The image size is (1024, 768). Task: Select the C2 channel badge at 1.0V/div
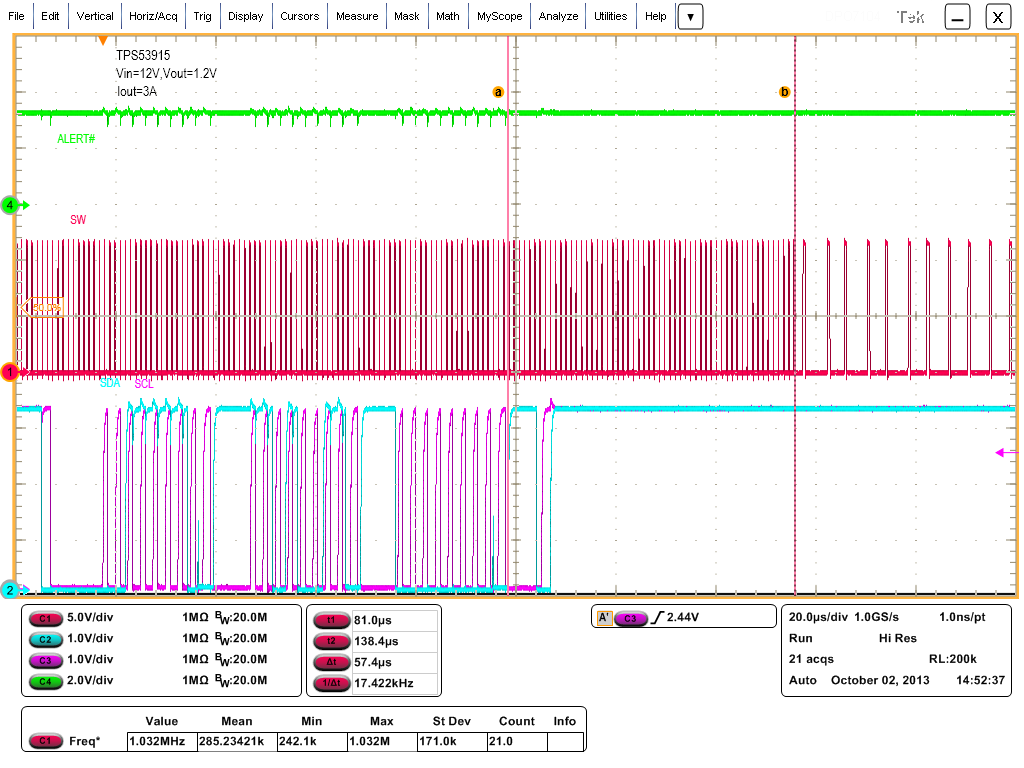pos(46,639)
